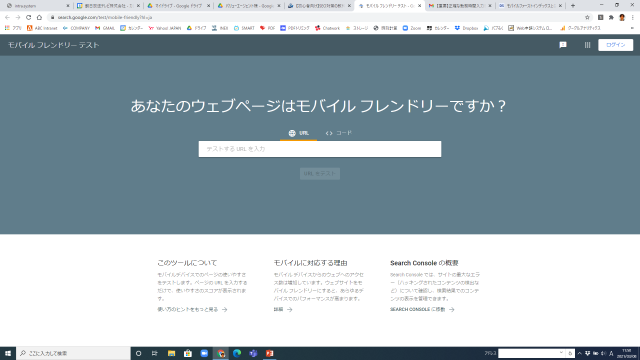Image resolution: width=640 pixels, height=360 pixels.
Task: Open the SMART bookmark
Action: pos(244,28)
